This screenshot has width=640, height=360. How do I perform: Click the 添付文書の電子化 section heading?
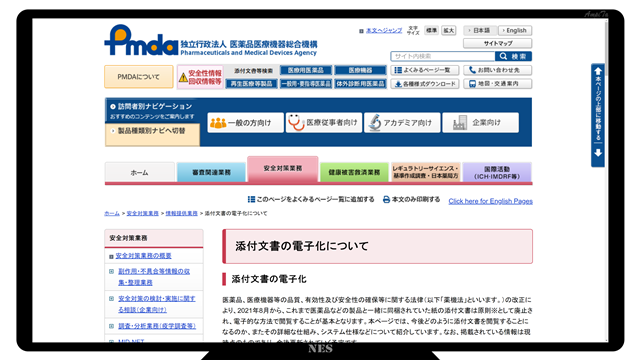pyautogui.click(x=269, y=279)
